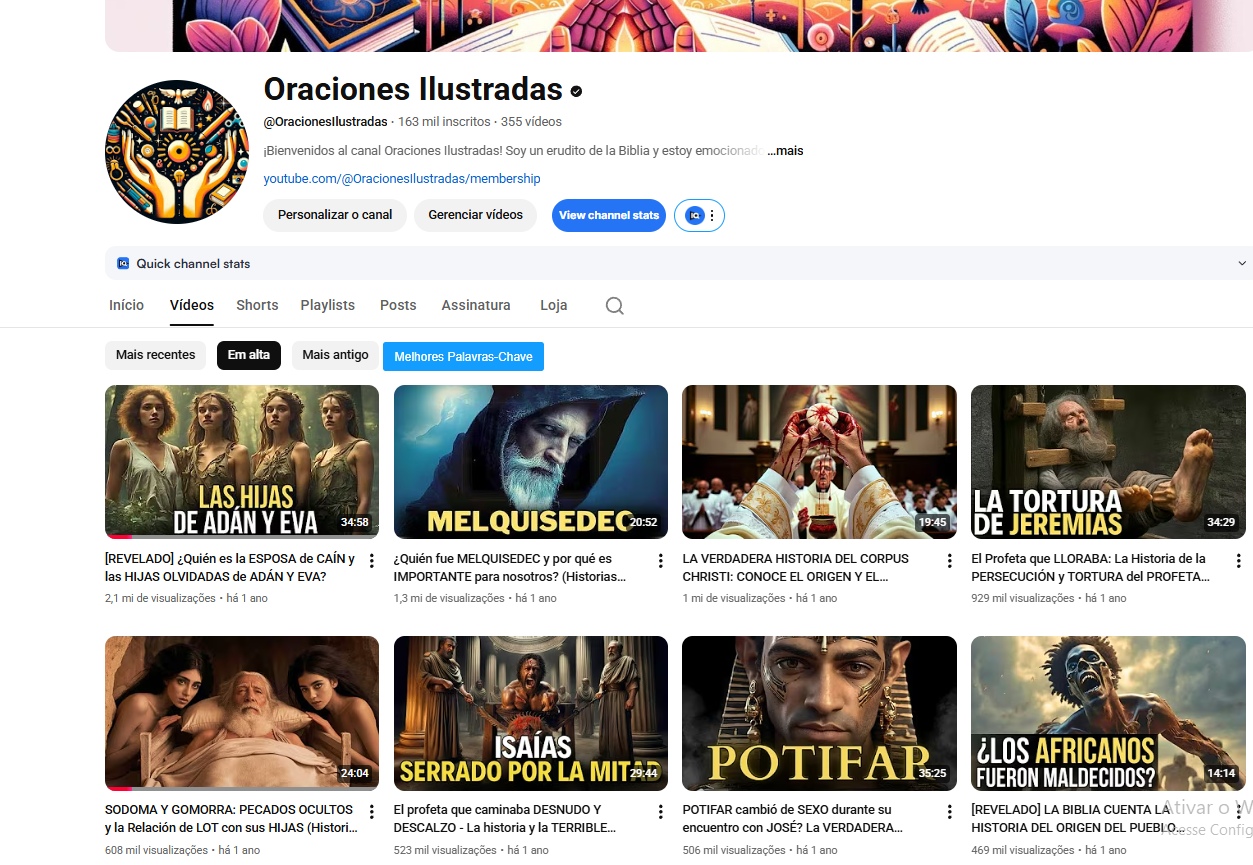This screenshot has width=1253, height=865.
Task: Open options menu for CORPUS CHRISTI video
Action: pos(950,561)
